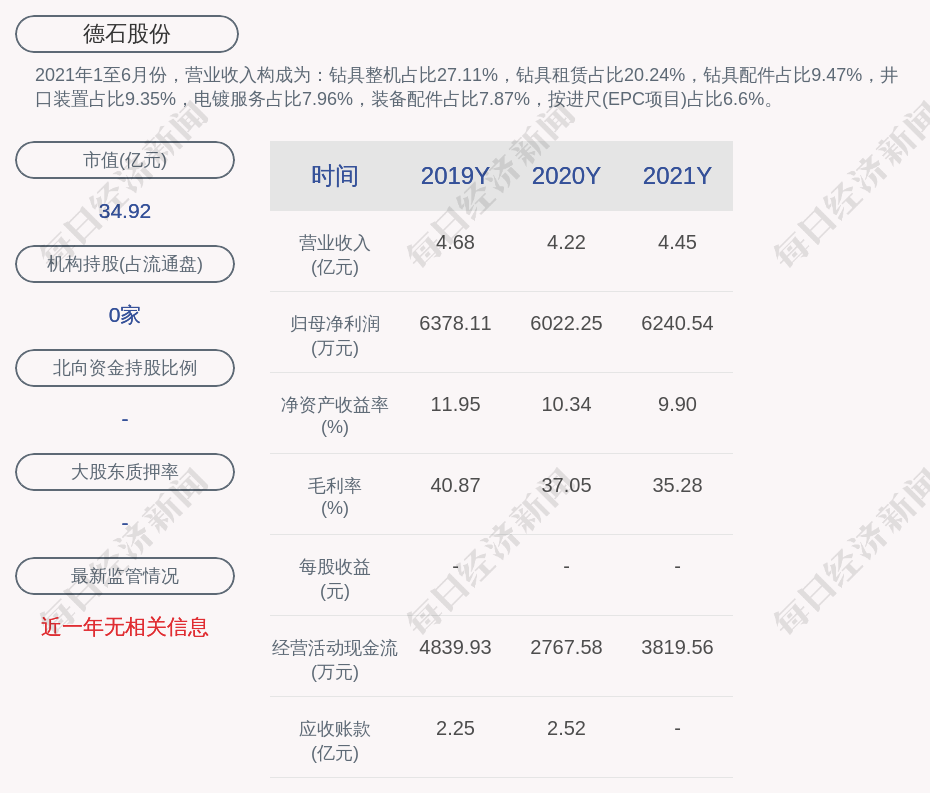Click the gross margin value 35.28

(x=677, y=485)
